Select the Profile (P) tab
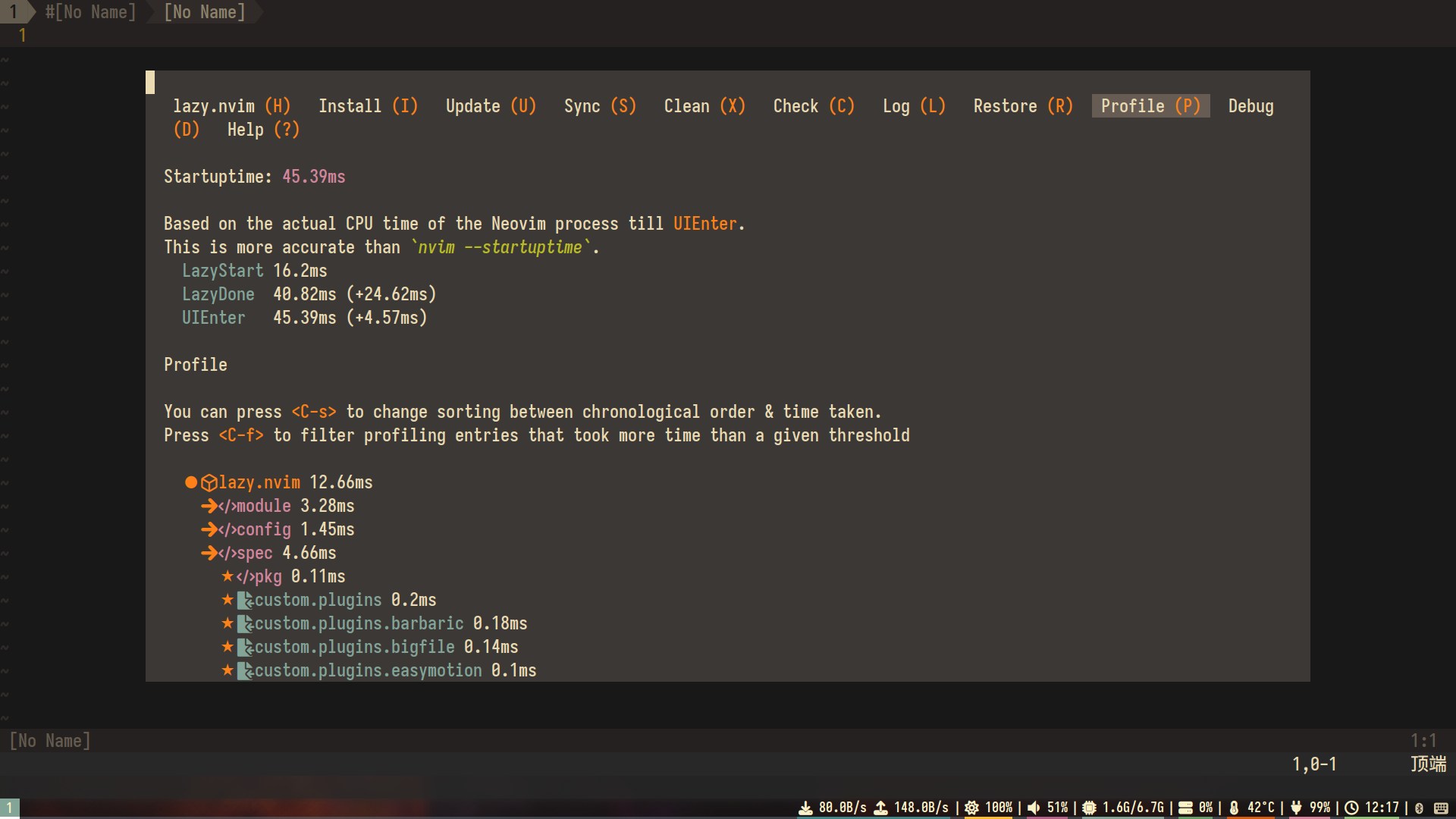This screenshot has width=1456, height=819. (1150, 106)
